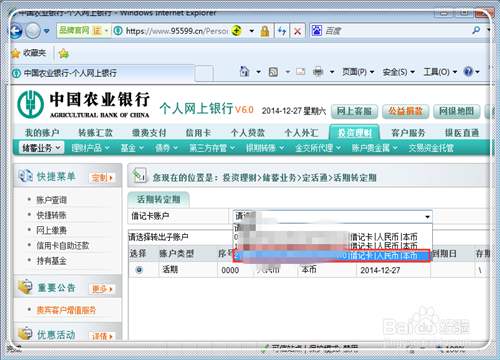
Task: Open the 客户服务 main tab
Action: [x=408, y=133]
